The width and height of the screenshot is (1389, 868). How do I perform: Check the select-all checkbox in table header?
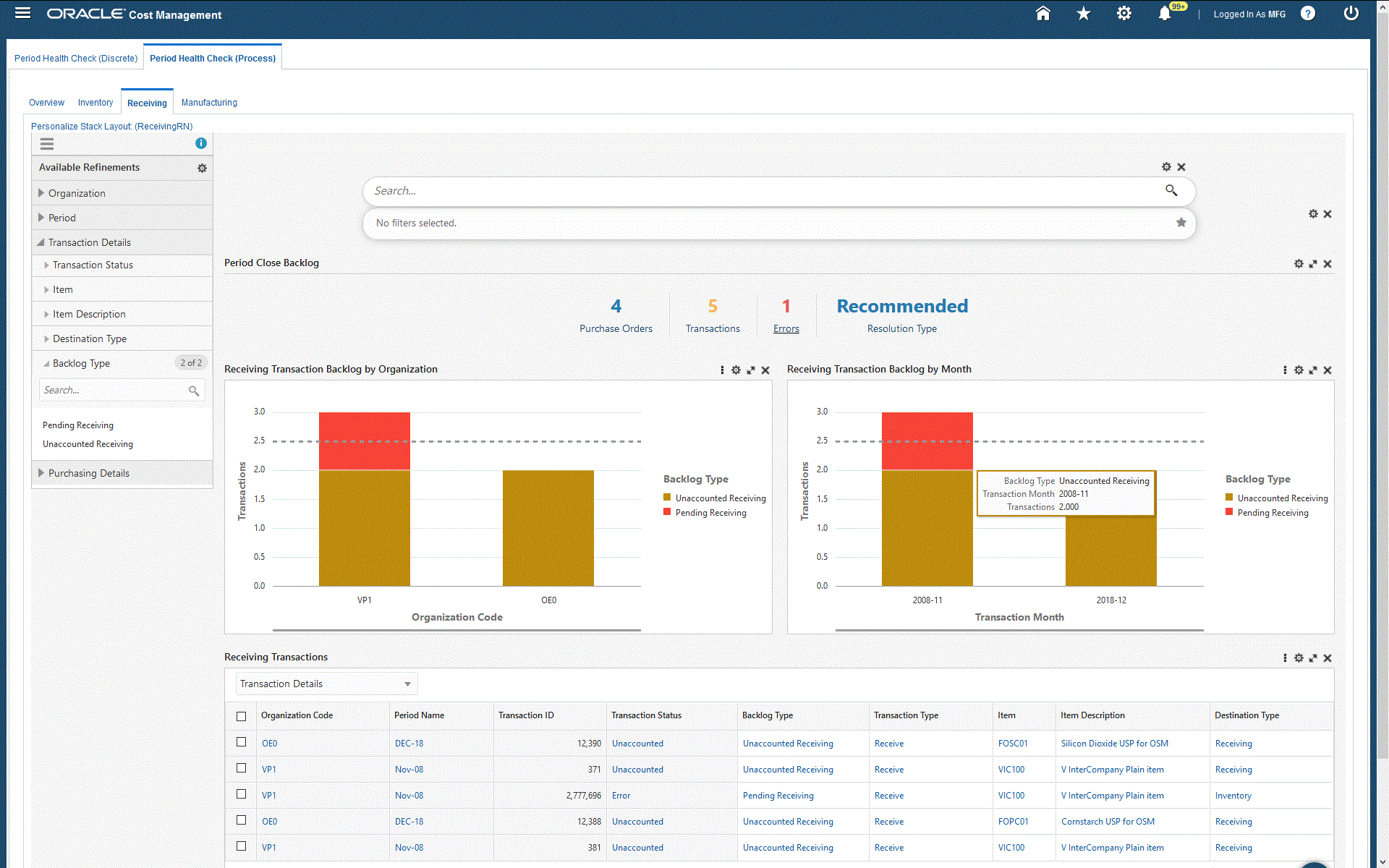[x=242, y=716]
